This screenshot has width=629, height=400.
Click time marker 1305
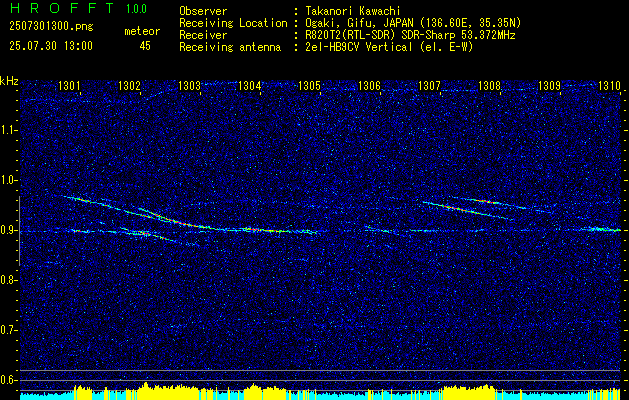click(310, 85)
